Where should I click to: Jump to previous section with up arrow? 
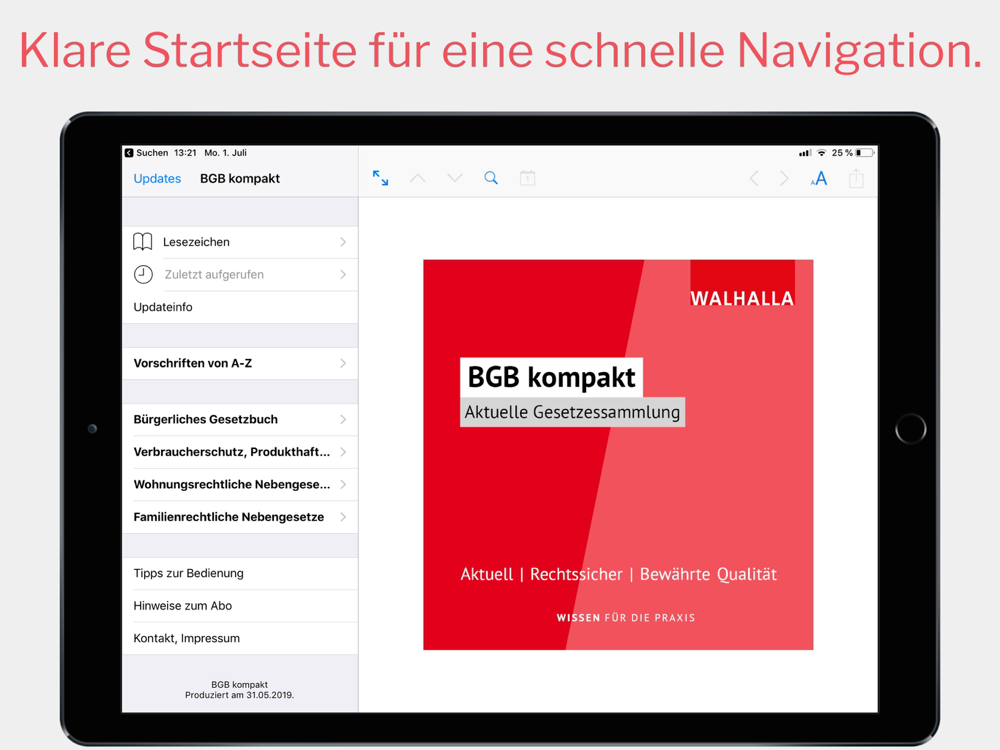pyautogui.click(x=418, y=178)
